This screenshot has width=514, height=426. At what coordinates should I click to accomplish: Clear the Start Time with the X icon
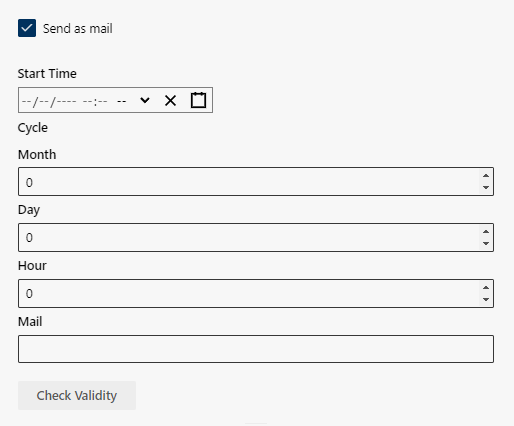[x=170, y=100]
